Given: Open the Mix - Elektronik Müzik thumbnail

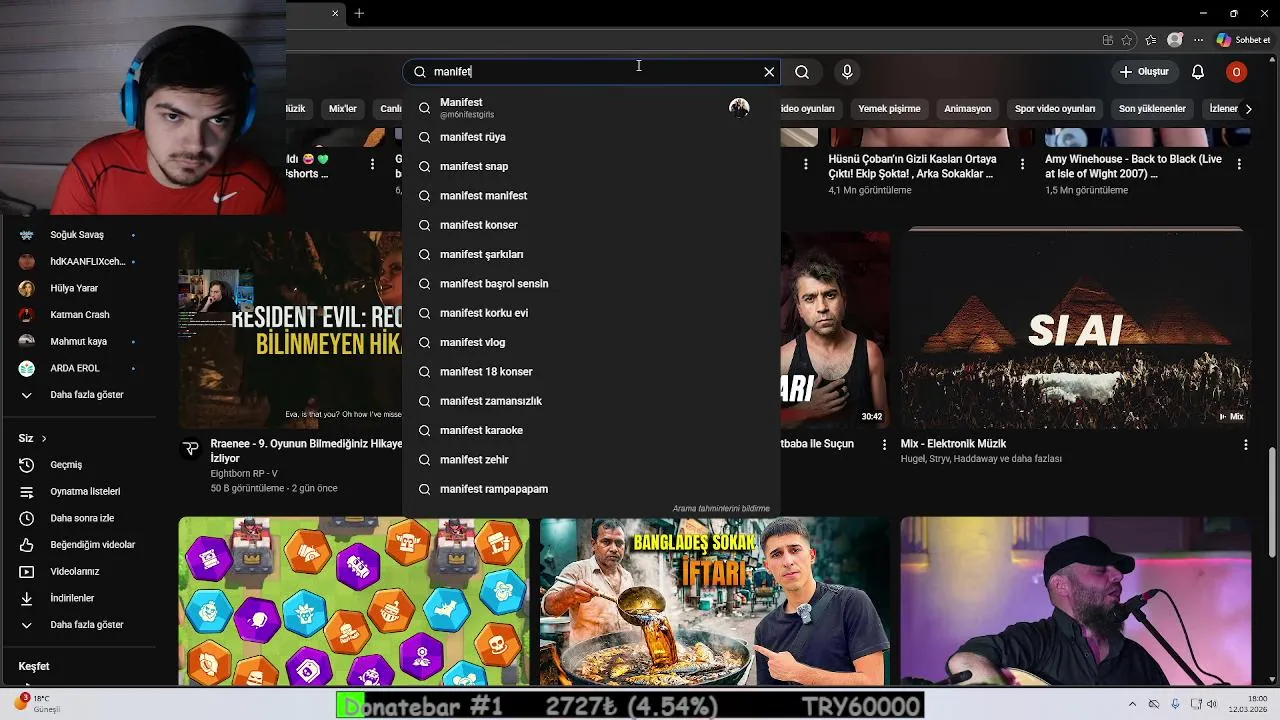Looking at the screenshot, I should click(x=1075, y=330).
